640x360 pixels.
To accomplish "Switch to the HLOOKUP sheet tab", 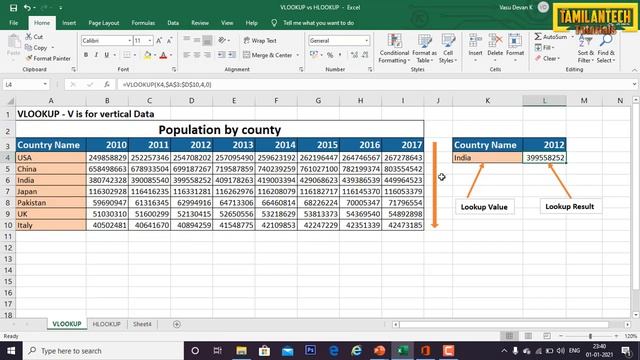I will click(106, 324).
